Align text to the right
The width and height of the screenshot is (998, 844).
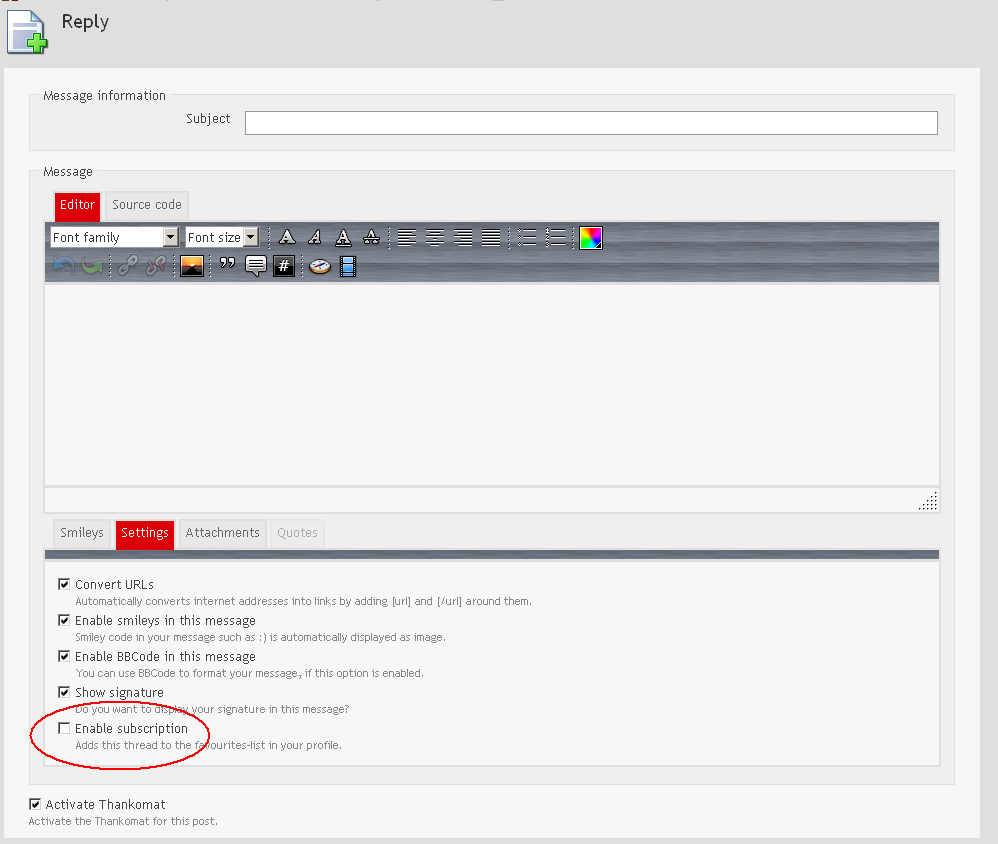point(463,237)
